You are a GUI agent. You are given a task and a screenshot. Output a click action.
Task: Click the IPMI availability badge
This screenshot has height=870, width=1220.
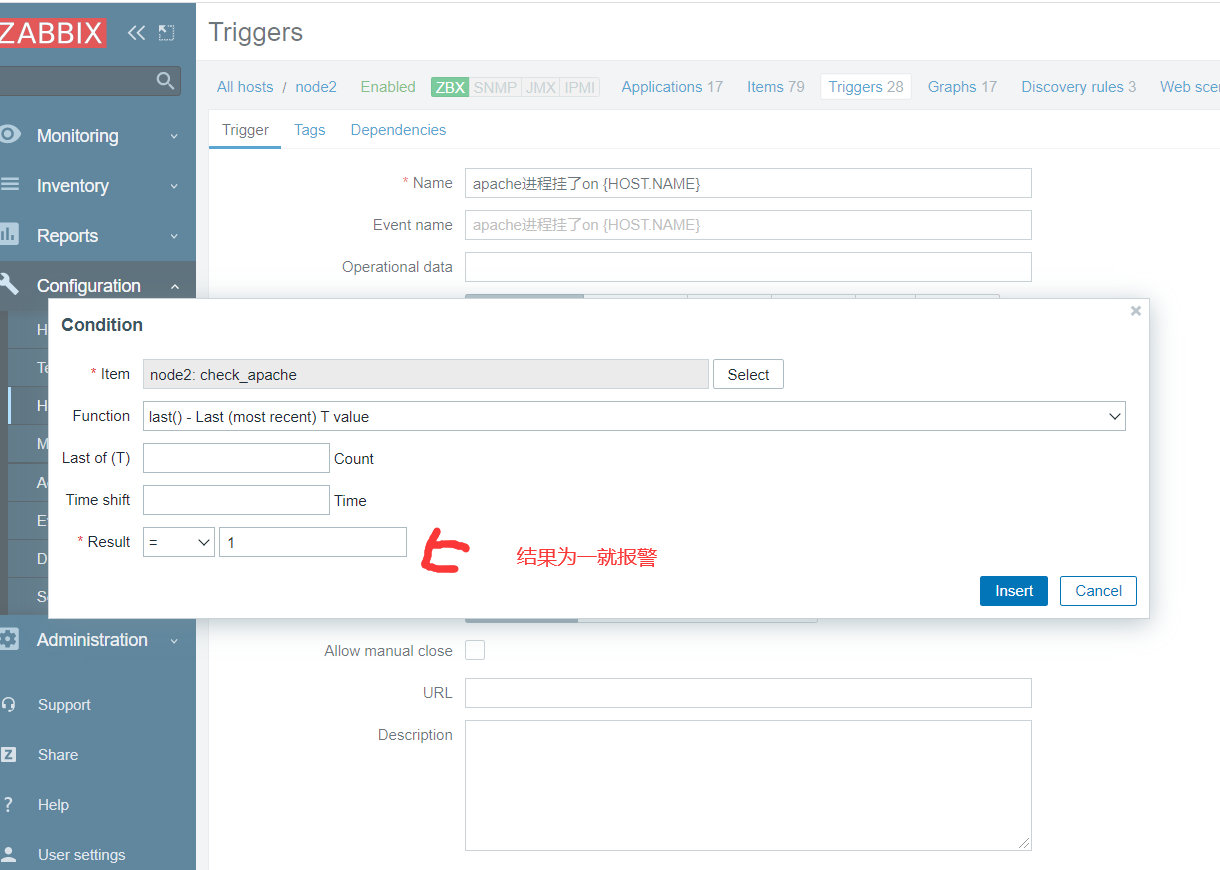pos(579,87)
